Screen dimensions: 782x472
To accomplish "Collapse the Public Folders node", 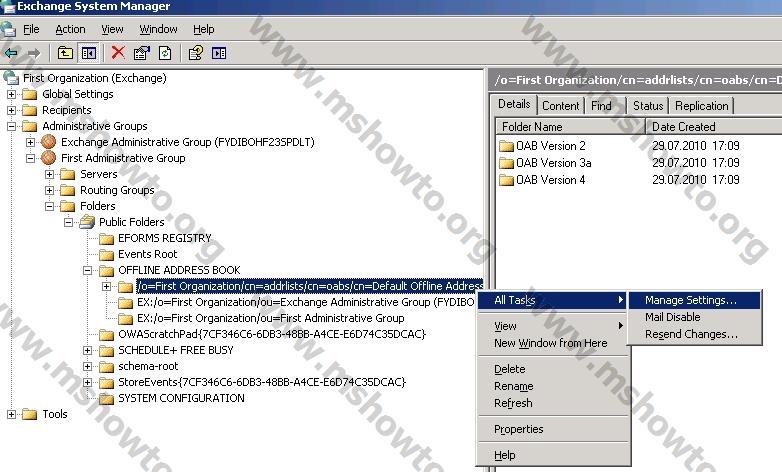I will 68,222.
